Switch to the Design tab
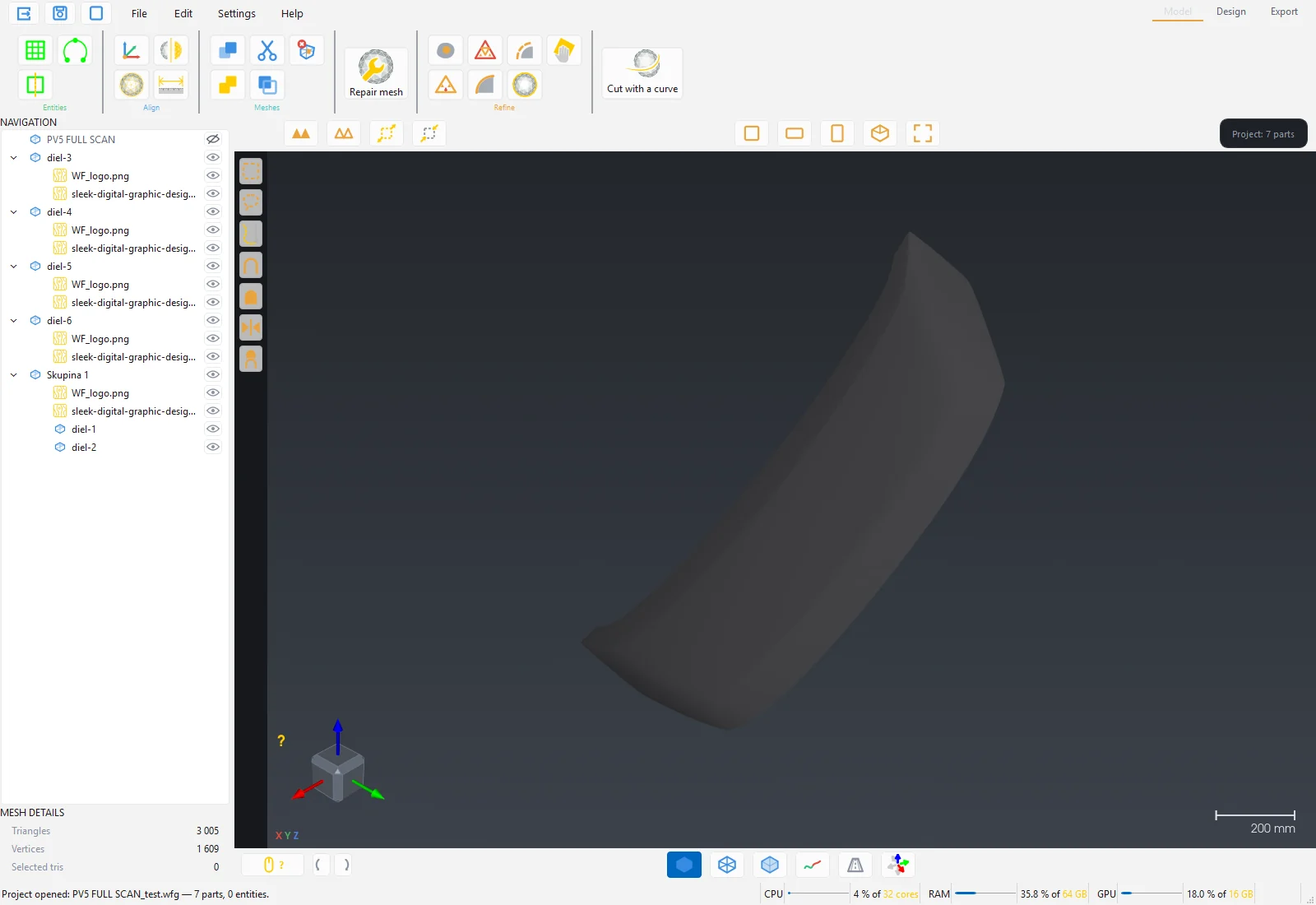The height and width of the screenshot is (905, 1316). click(1231, 12)
